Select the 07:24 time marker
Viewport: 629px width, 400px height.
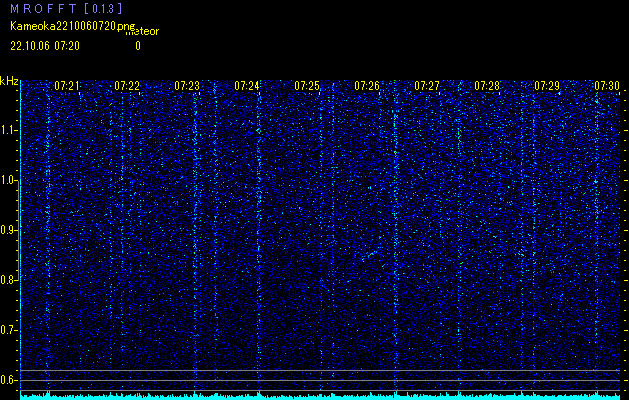tap(247, 85)
